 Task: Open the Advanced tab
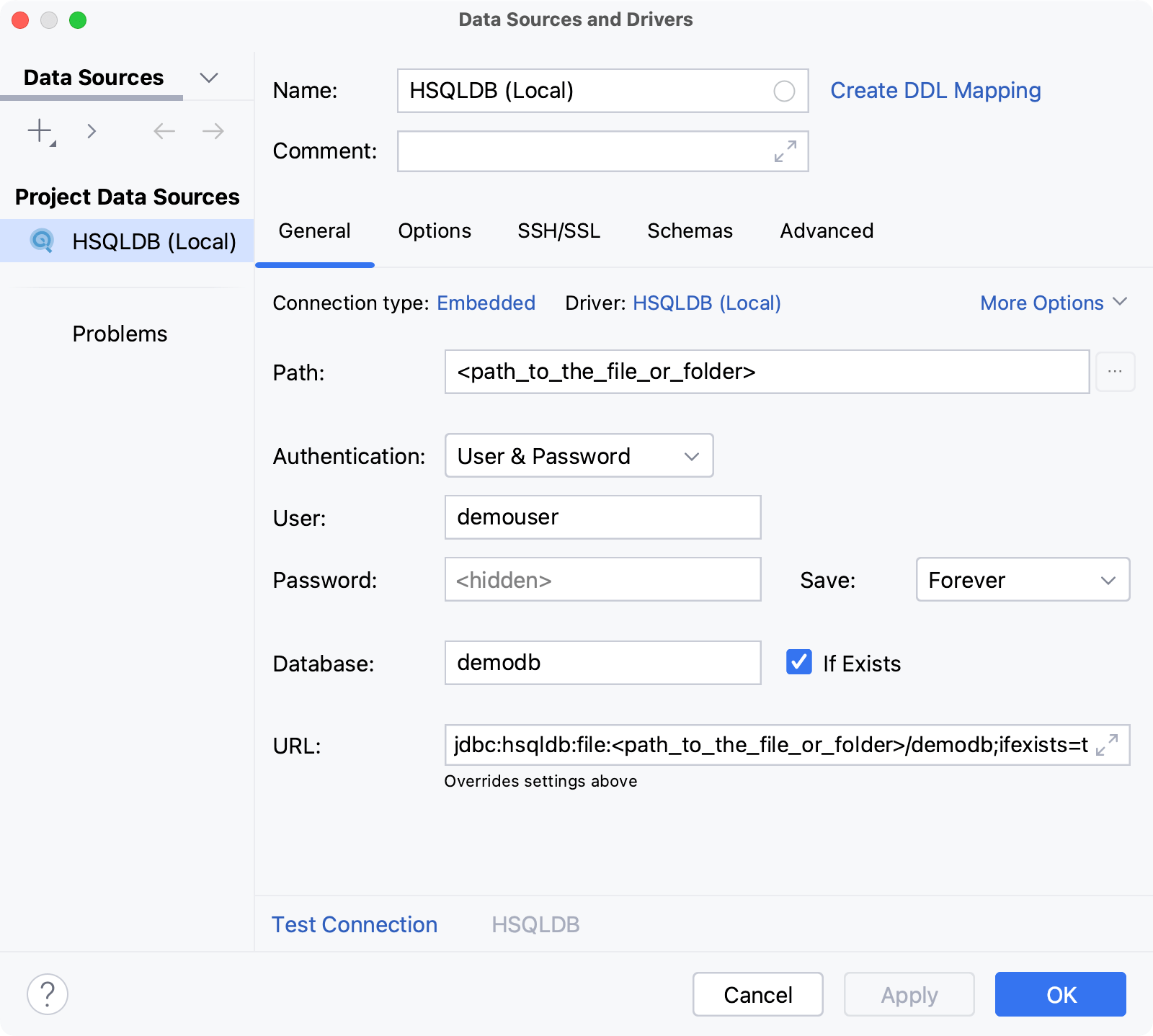(826, 231)
